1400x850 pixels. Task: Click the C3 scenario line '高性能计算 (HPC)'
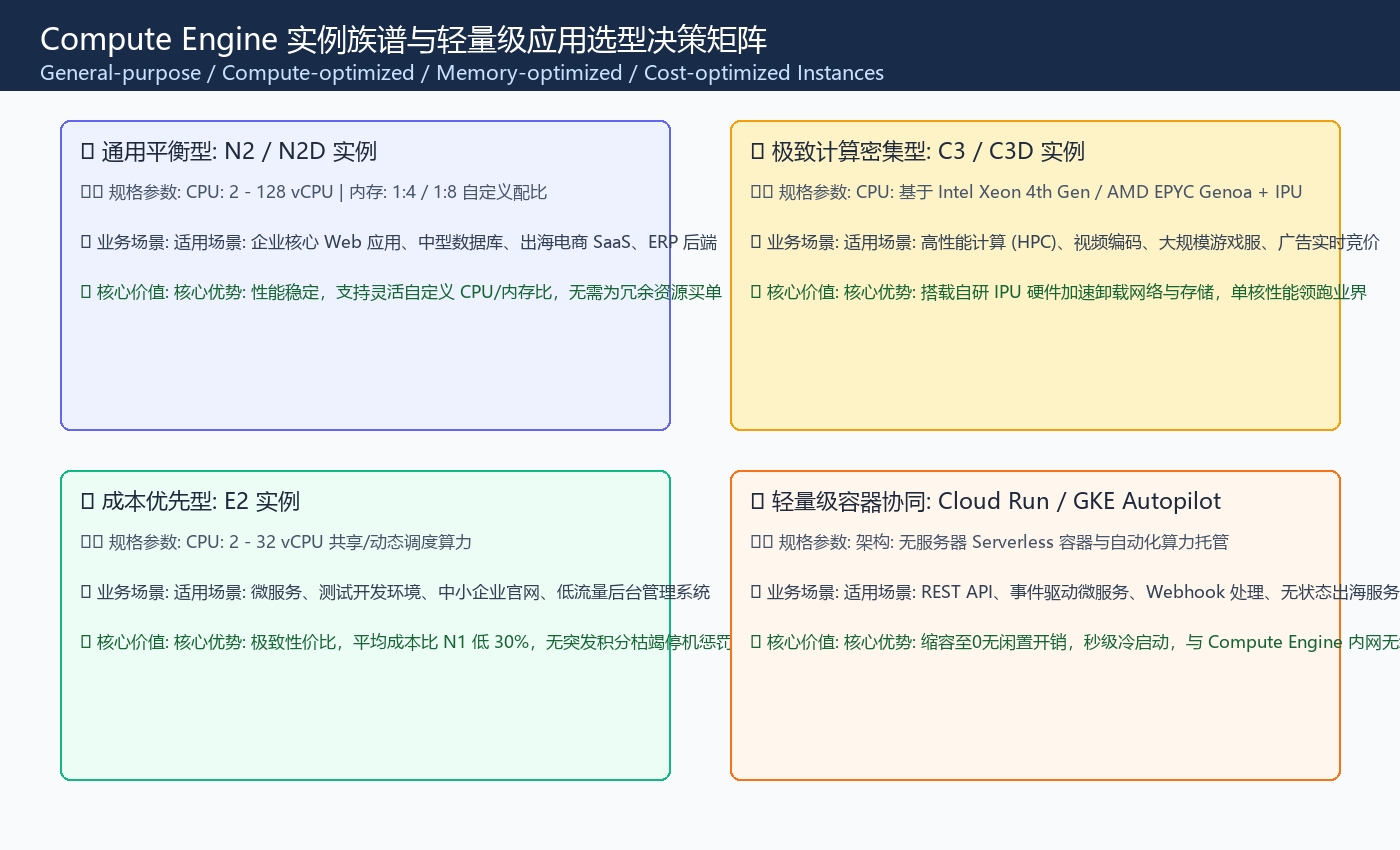click(x=1065, y=242)
